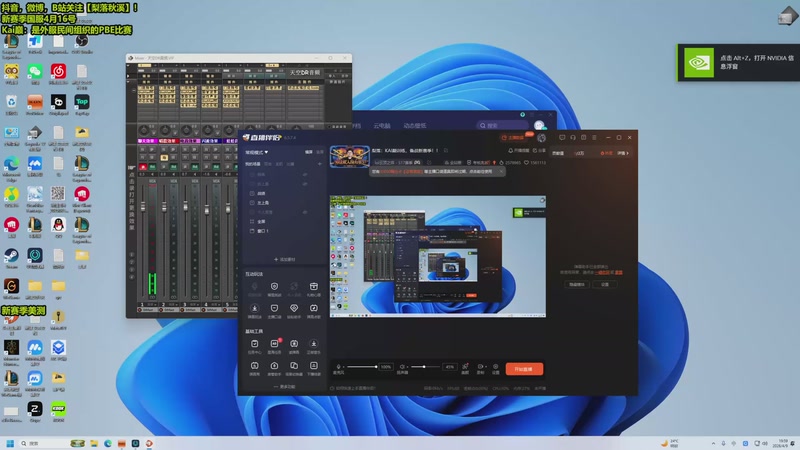Open the QQ penguin desktop icon
800x450 pixels.
tap(58, 224)
